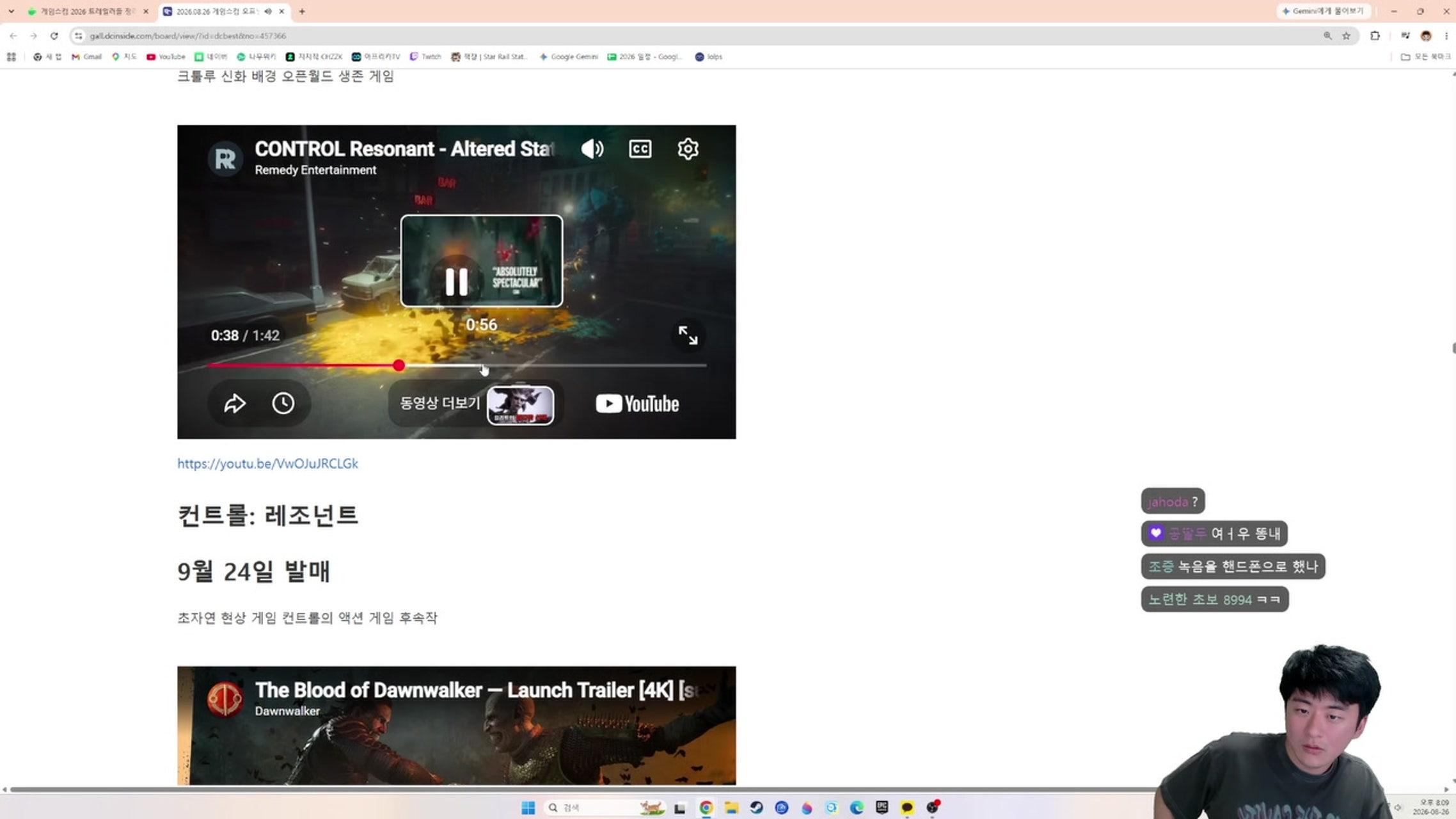Open The Blood of Dawnwalker title link

click(477, 690)
